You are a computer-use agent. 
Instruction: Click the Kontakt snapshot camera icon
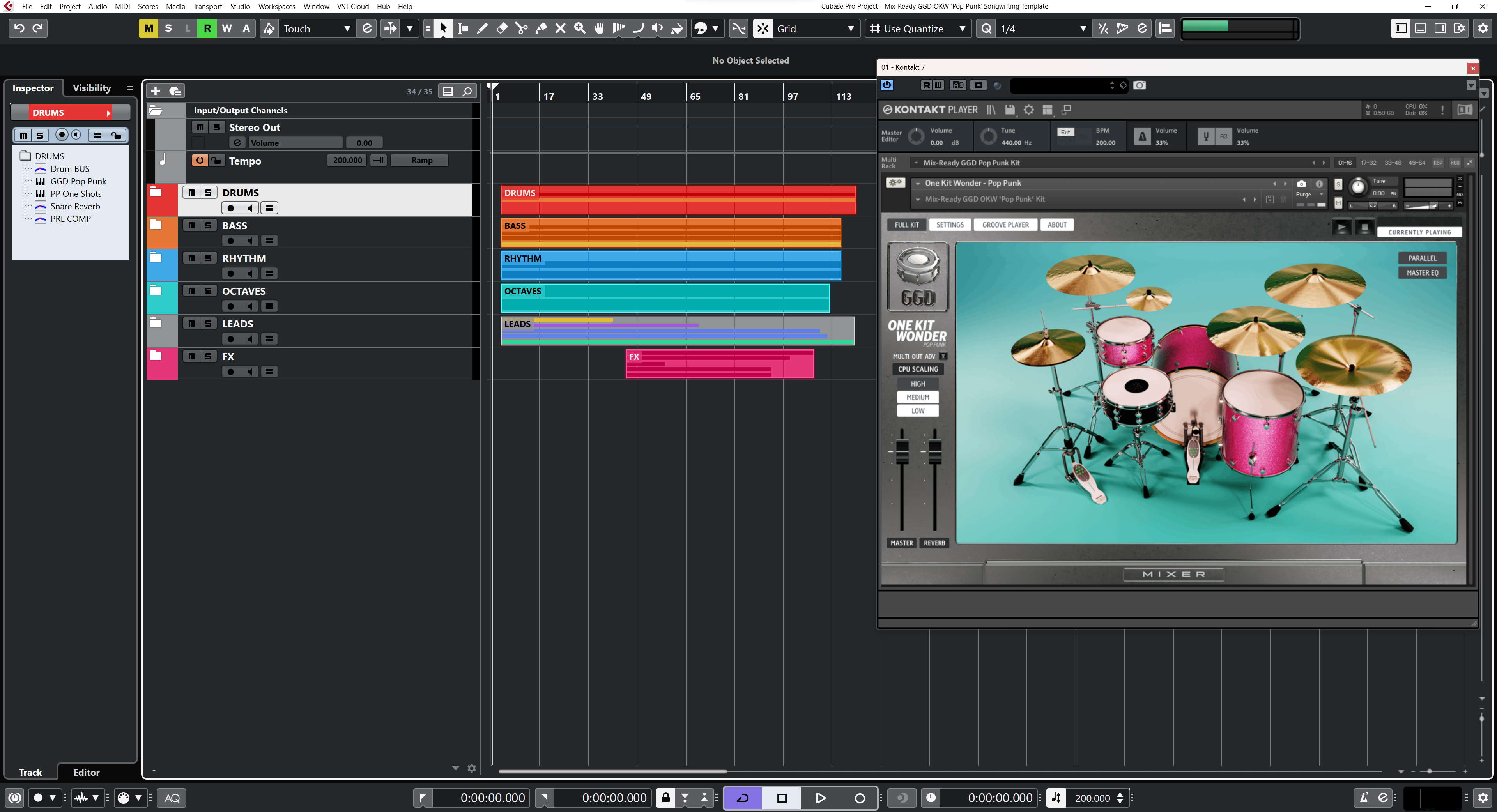[x=1301, y=184]
